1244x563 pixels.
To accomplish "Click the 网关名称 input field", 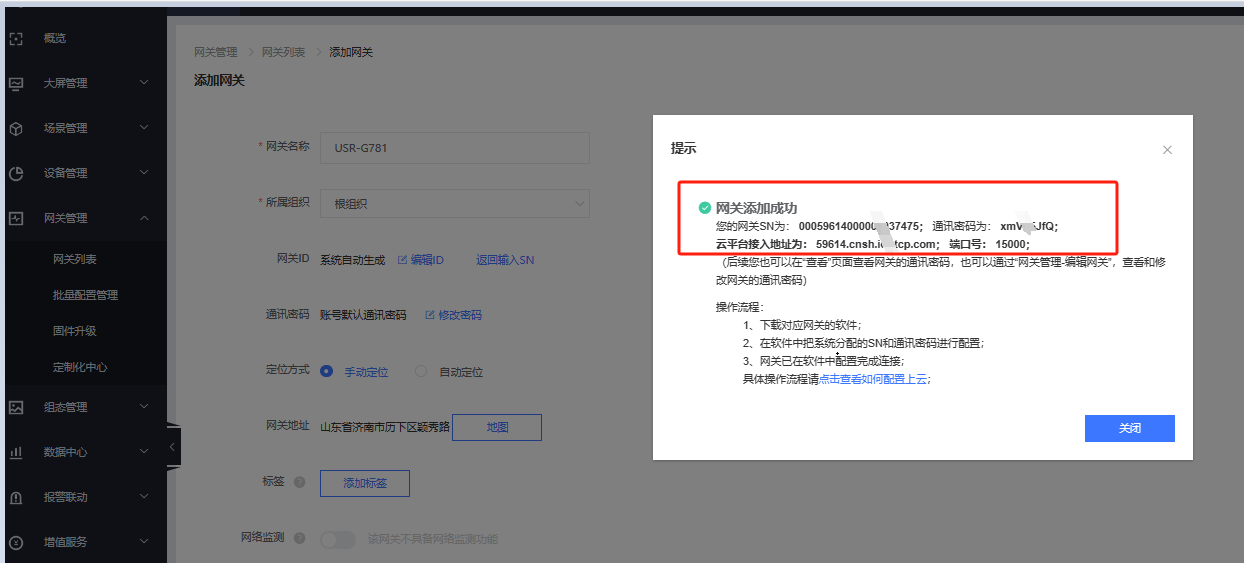I will coord(454,148).
